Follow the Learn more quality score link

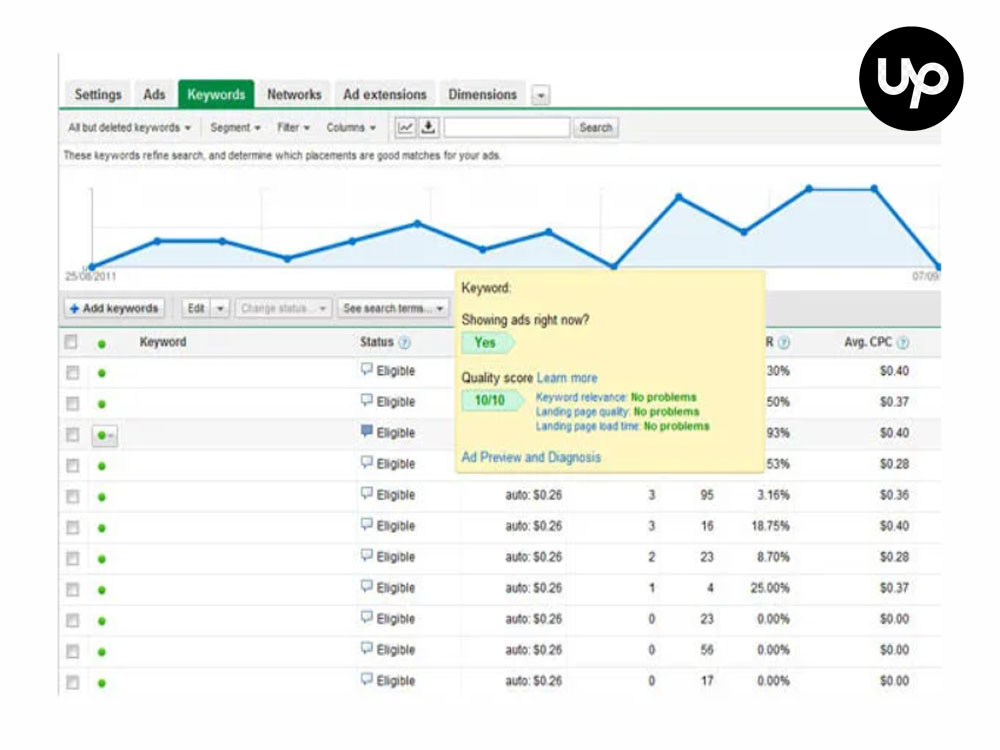[x=567, y=378]
